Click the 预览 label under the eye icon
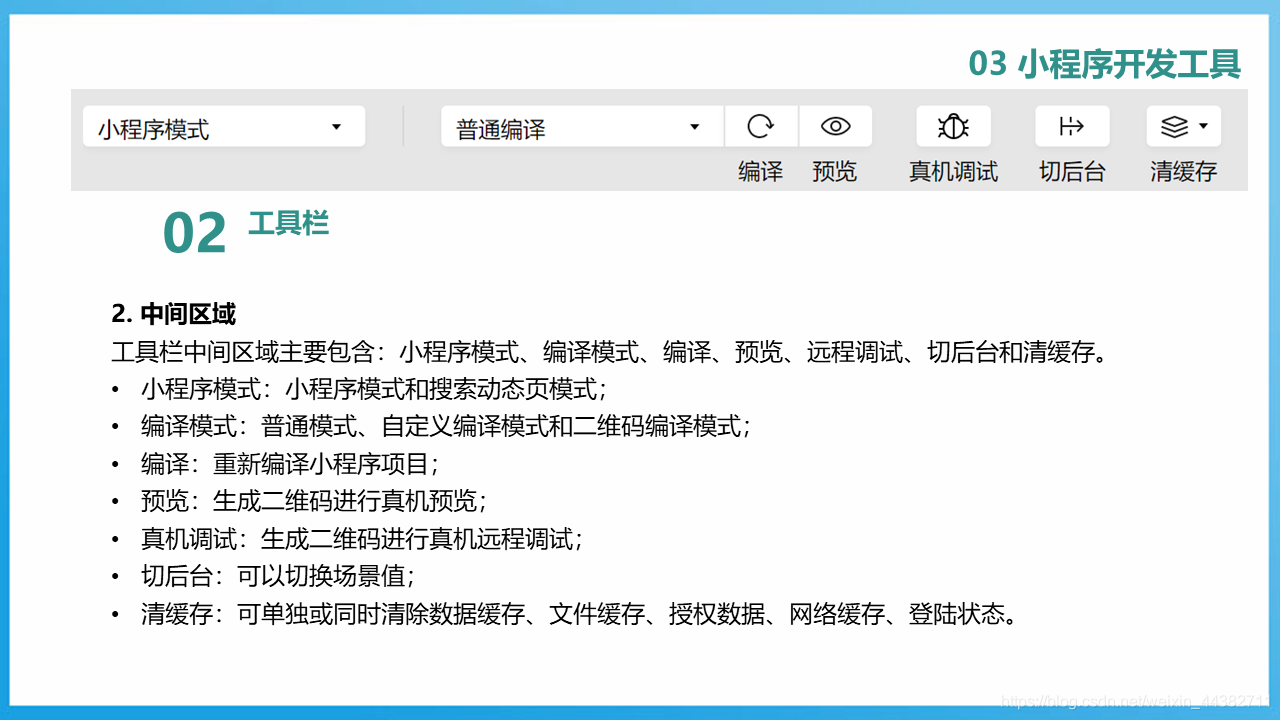The image size is (1280, 720). 835,171
